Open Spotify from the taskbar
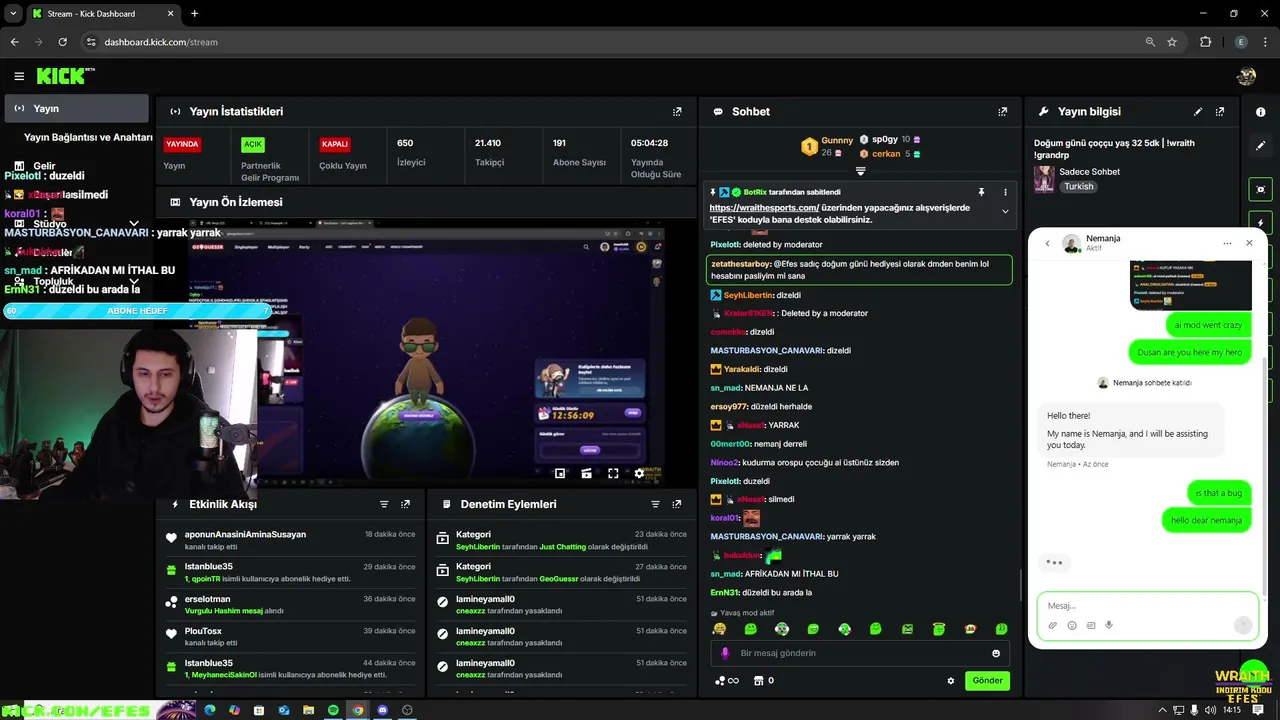Image resolution: width=1280 pixels, height=720 pixels. point(333,710)
